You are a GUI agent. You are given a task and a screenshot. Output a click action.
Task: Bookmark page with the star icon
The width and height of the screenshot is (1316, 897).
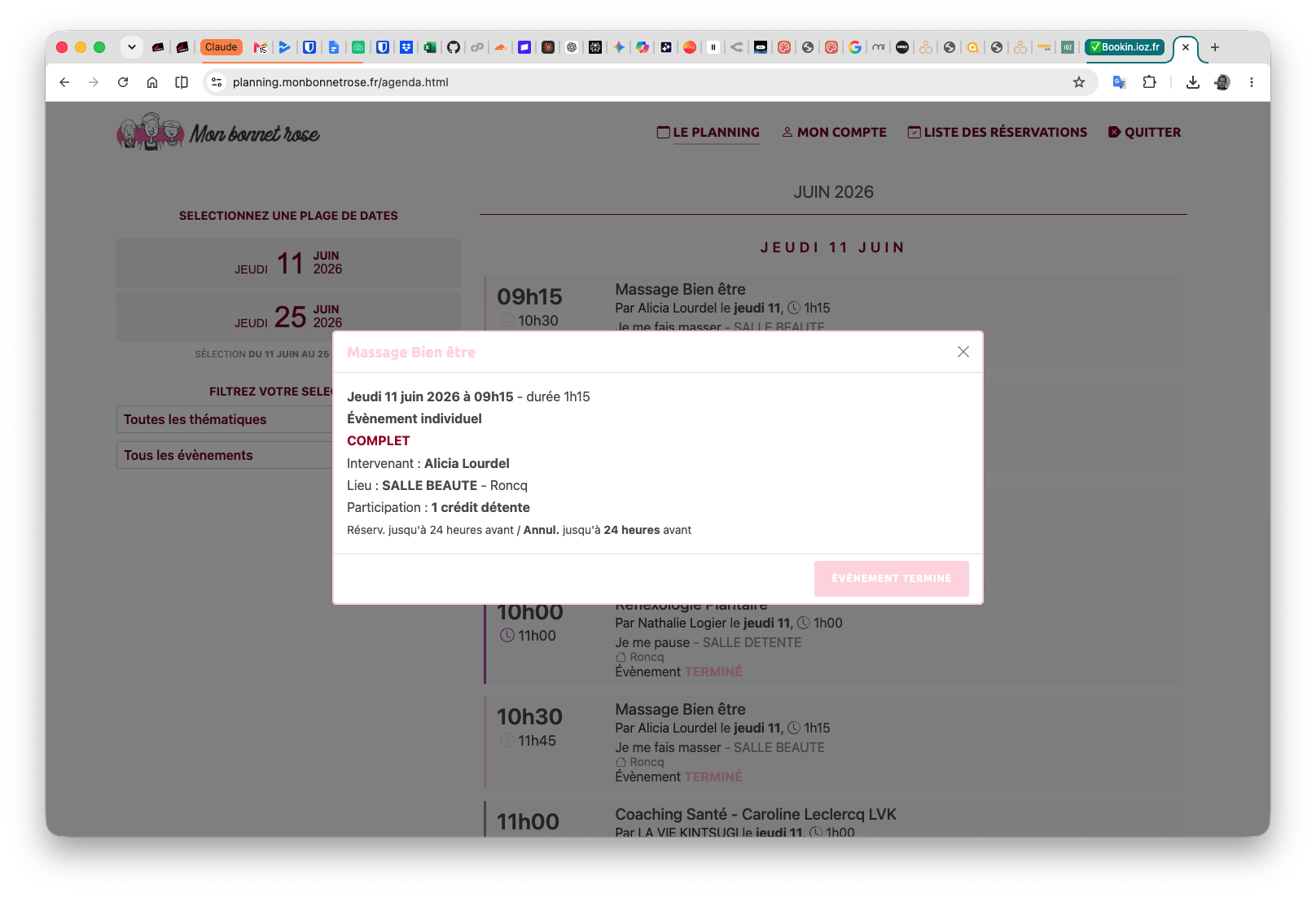click(x=1079, y=82)
